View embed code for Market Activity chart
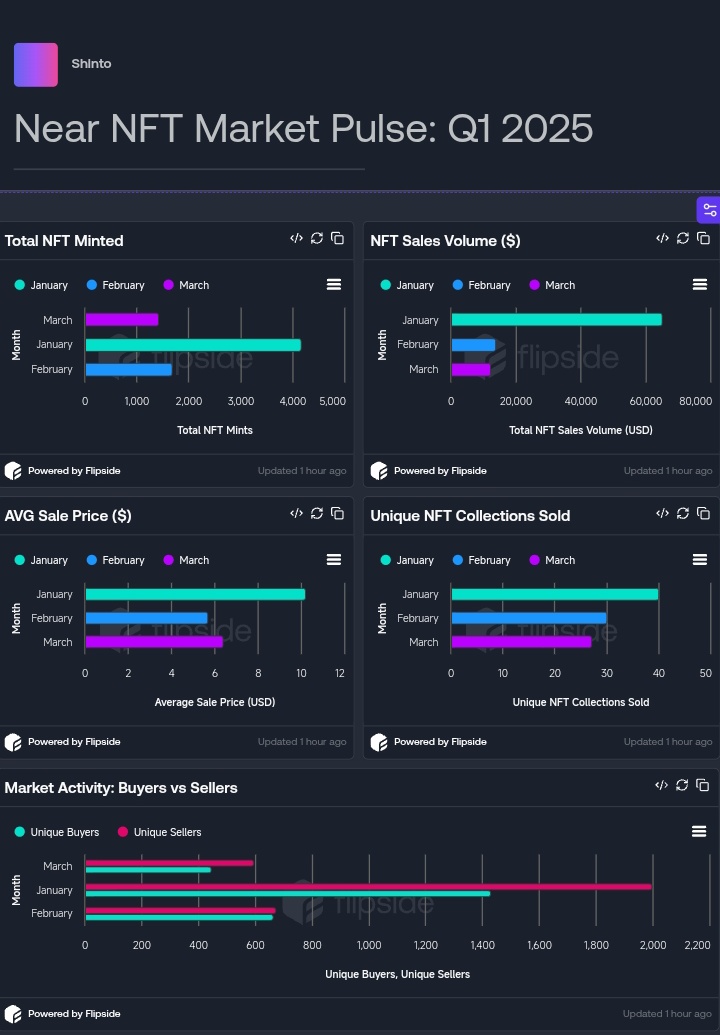The image size is (720, 1035). point(661,785)
